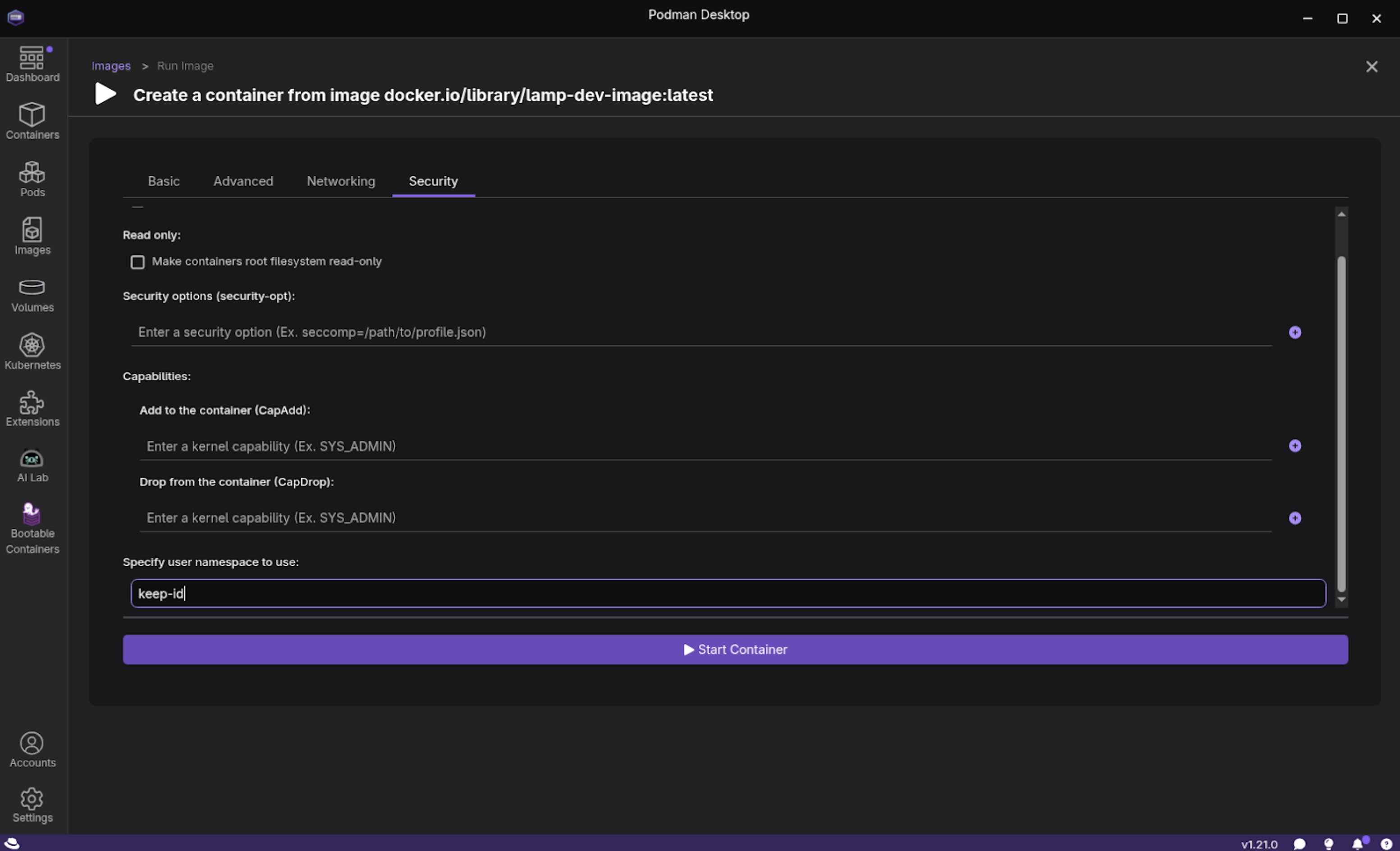
Task: Close the Run Image form
Action: click(1371, 67)
